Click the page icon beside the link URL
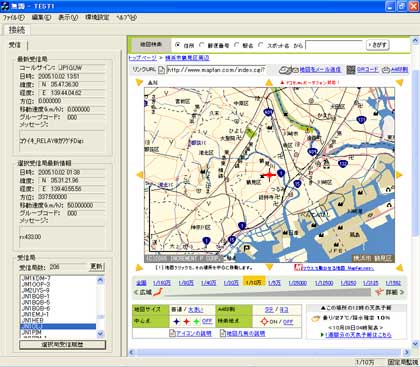The image size is (420, 367). [x=161, y=70]
